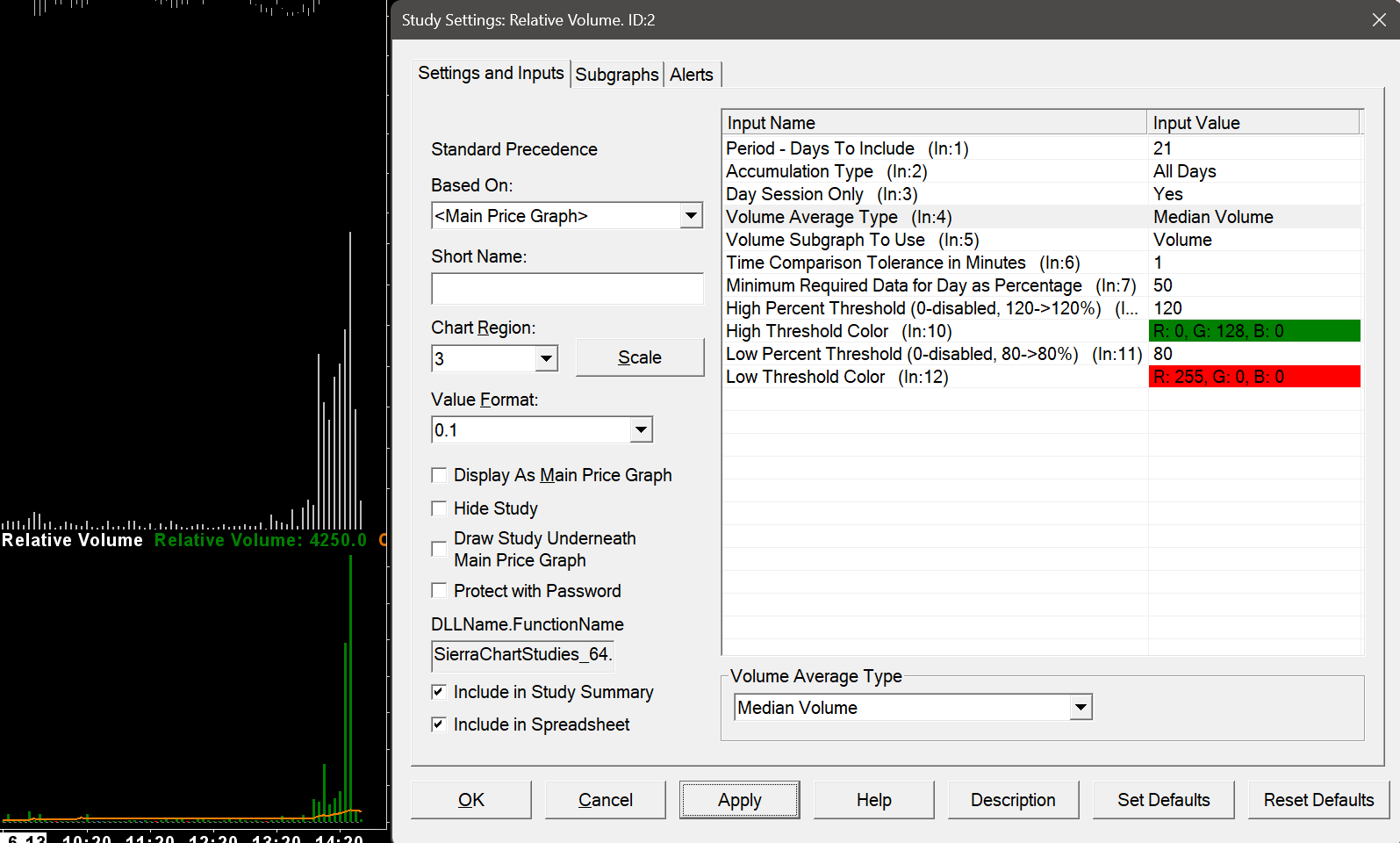Expand the Based On dropdown
1400x843 pixels.
click(x=691, y=216)
